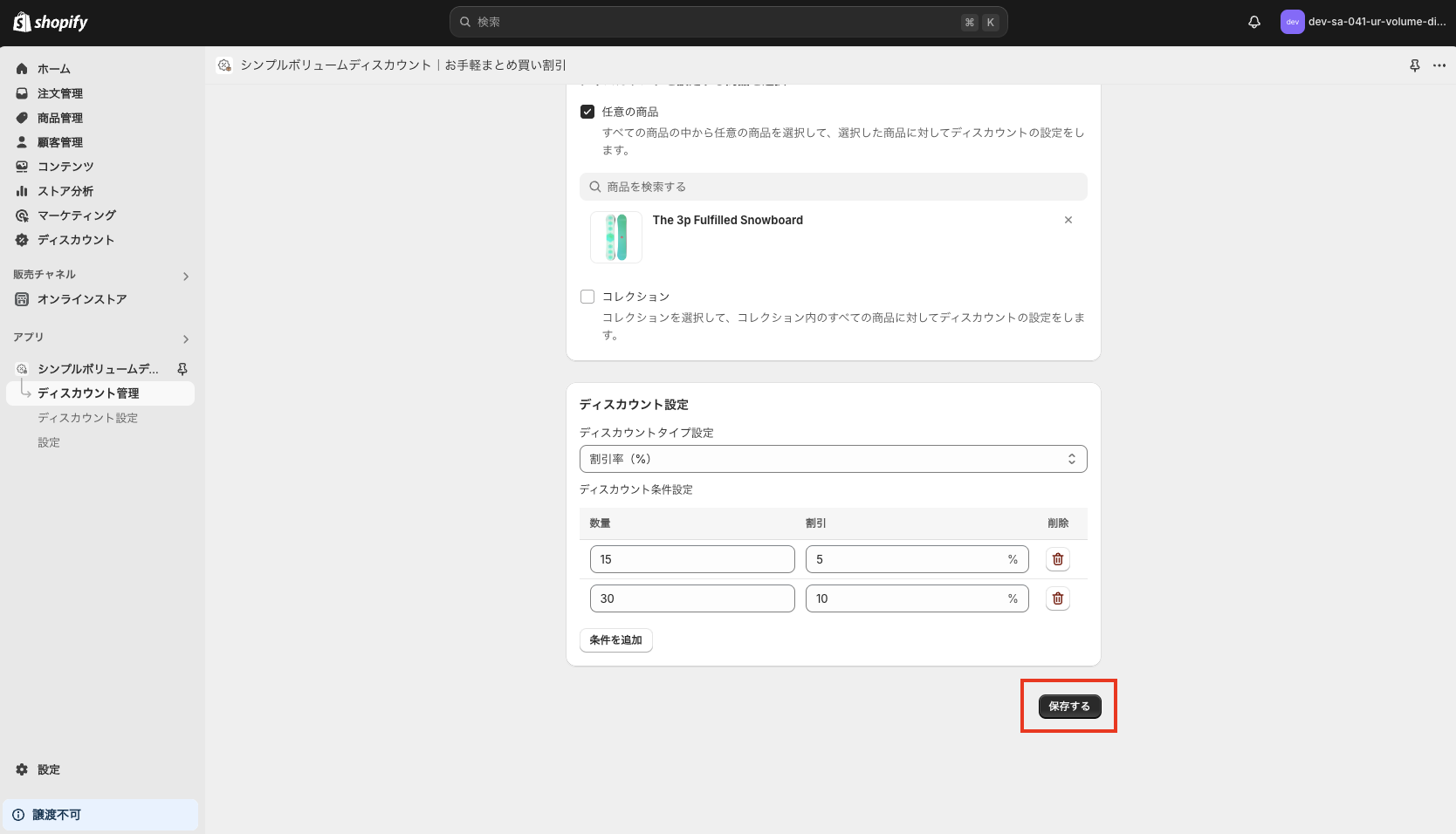Click the app icon in the header

(x=224, y=65)
